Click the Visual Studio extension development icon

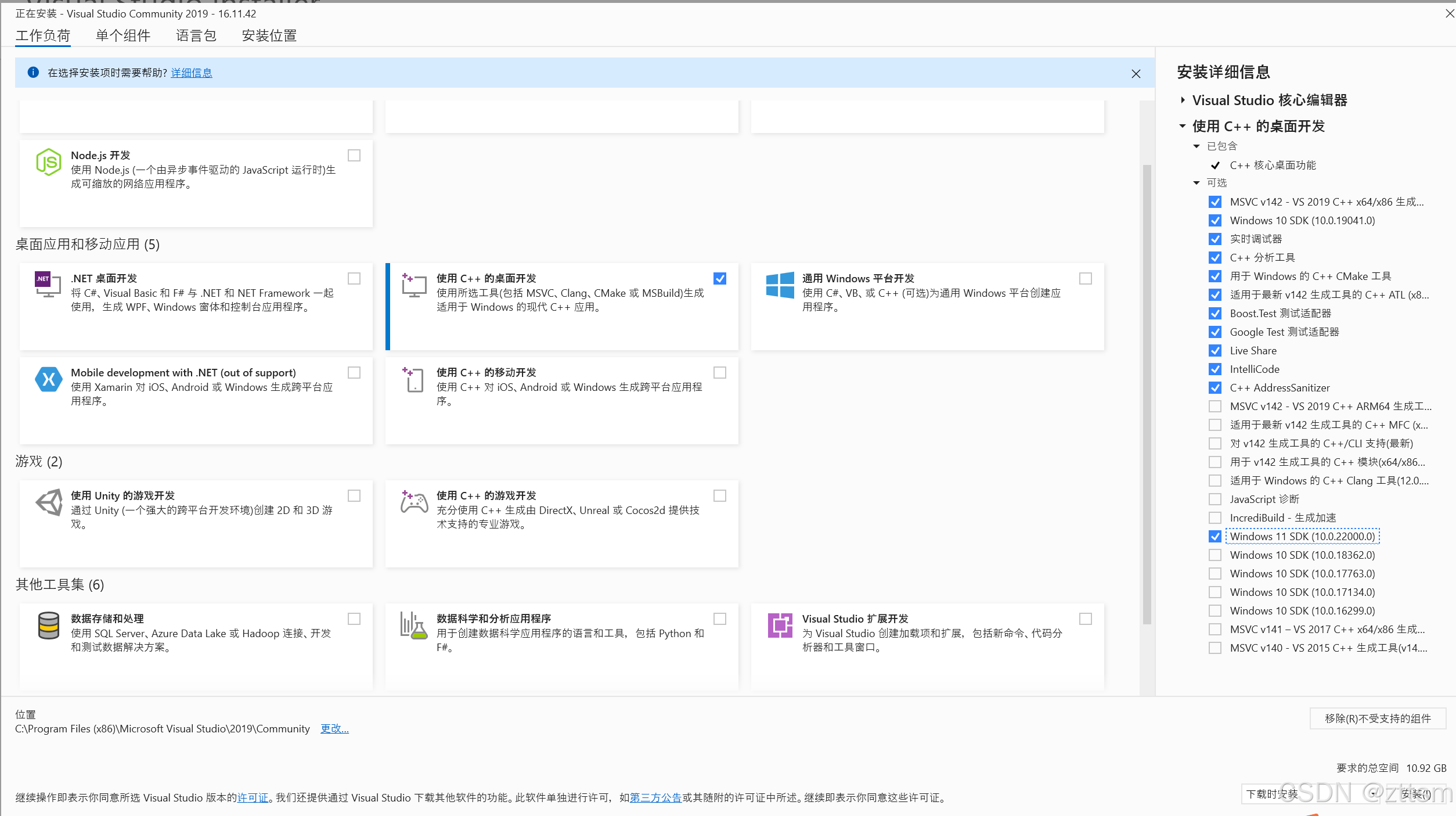[x=780, y=626]
